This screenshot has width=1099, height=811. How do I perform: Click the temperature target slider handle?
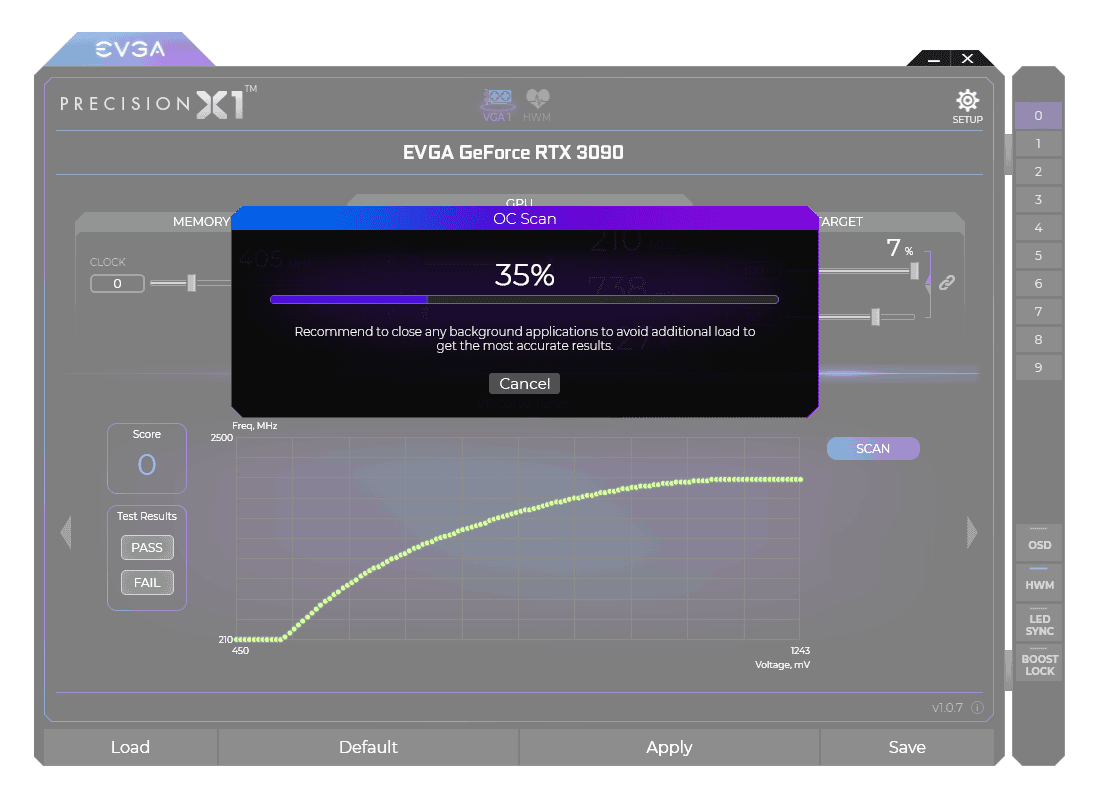click(x=875, y=317)
